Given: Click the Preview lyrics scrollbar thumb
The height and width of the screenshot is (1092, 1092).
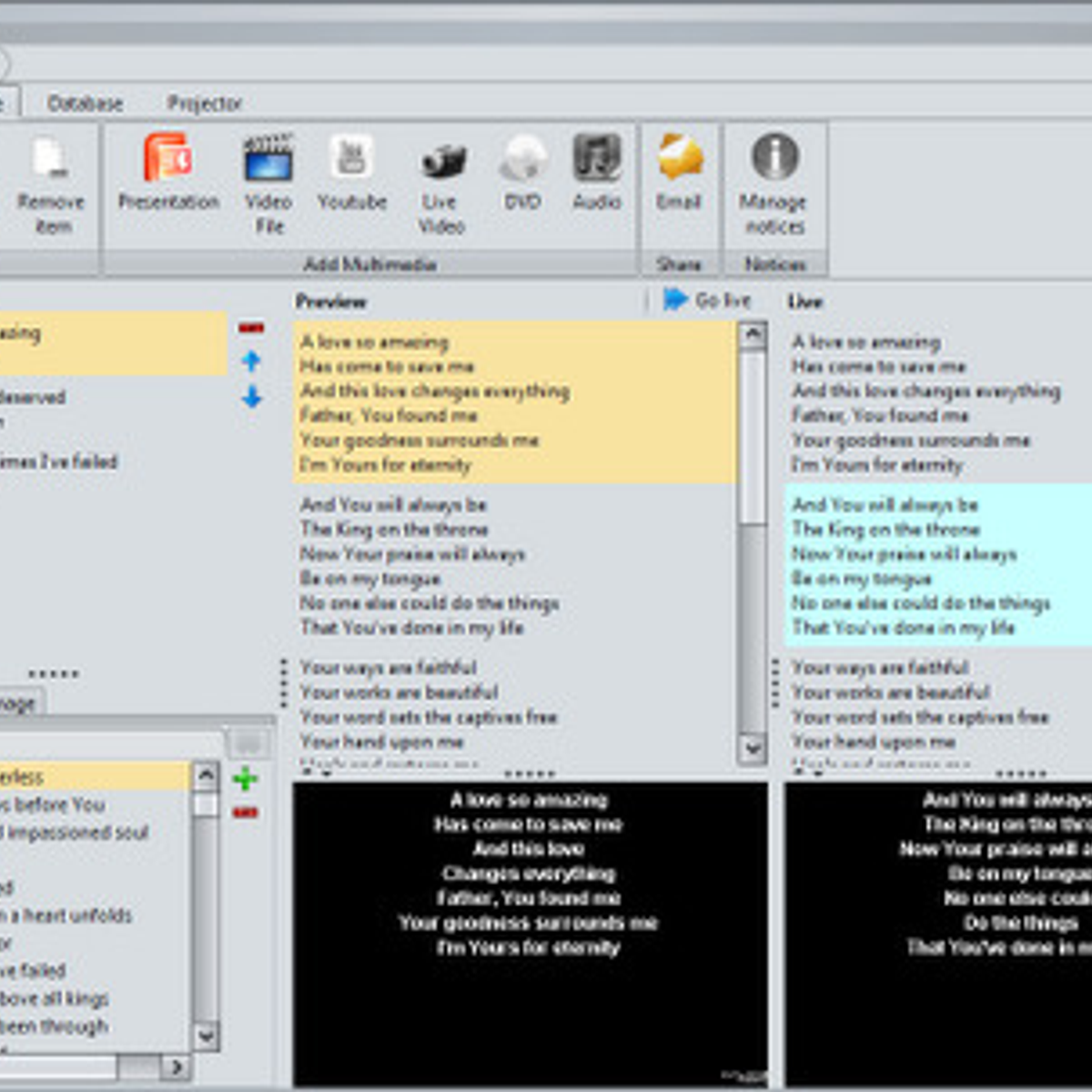Looking at the screenshot, I should pos(752,437).
